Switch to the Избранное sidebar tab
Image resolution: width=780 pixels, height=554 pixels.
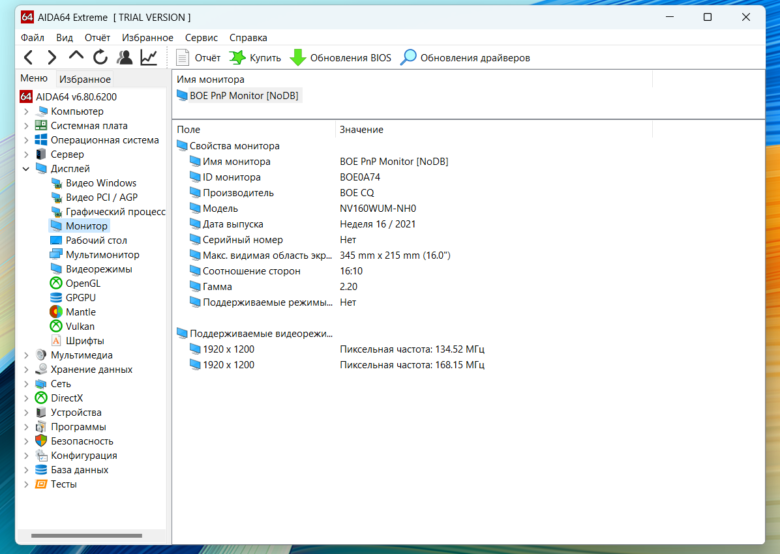click(x=85, y=79)
